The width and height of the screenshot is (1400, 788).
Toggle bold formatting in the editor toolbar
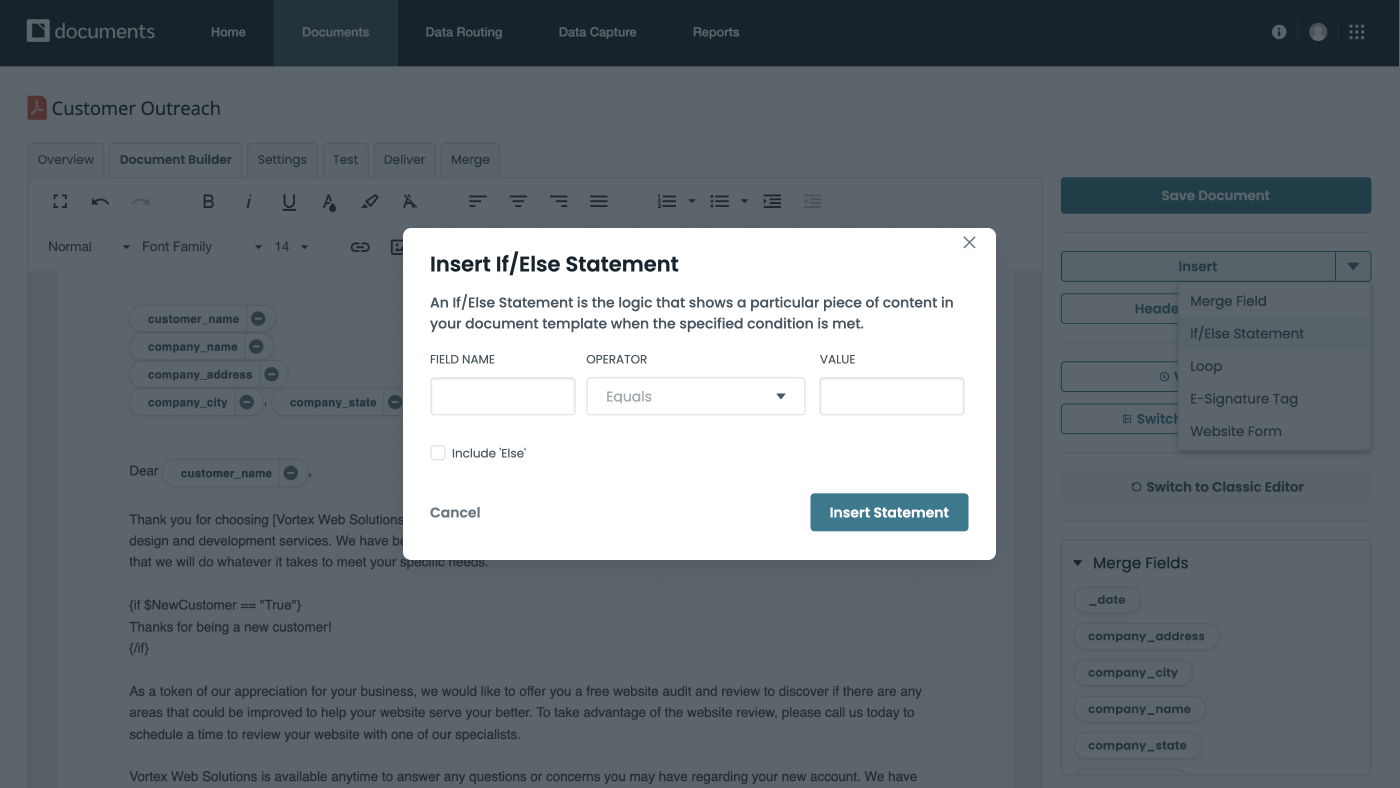pos(208,200)
